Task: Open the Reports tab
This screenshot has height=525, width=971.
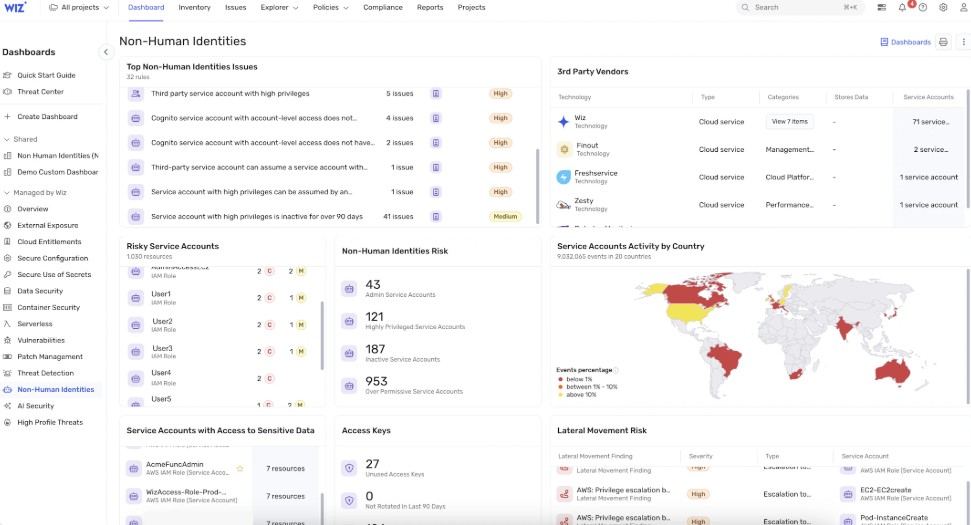Action: click(430, 7)
